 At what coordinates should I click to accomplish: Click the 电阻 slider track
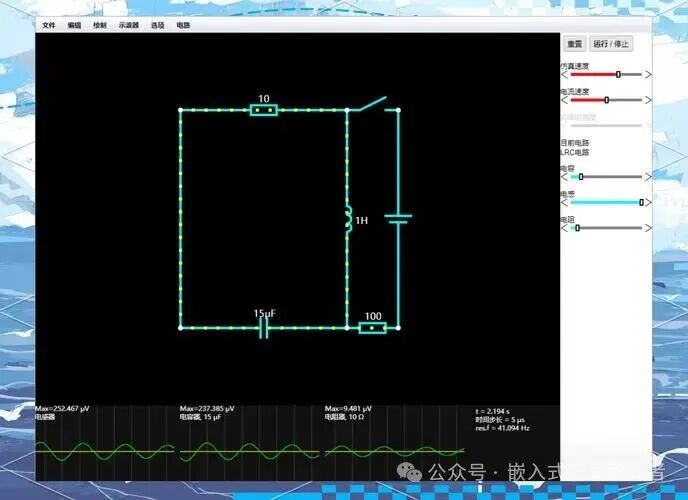(606, 228)
